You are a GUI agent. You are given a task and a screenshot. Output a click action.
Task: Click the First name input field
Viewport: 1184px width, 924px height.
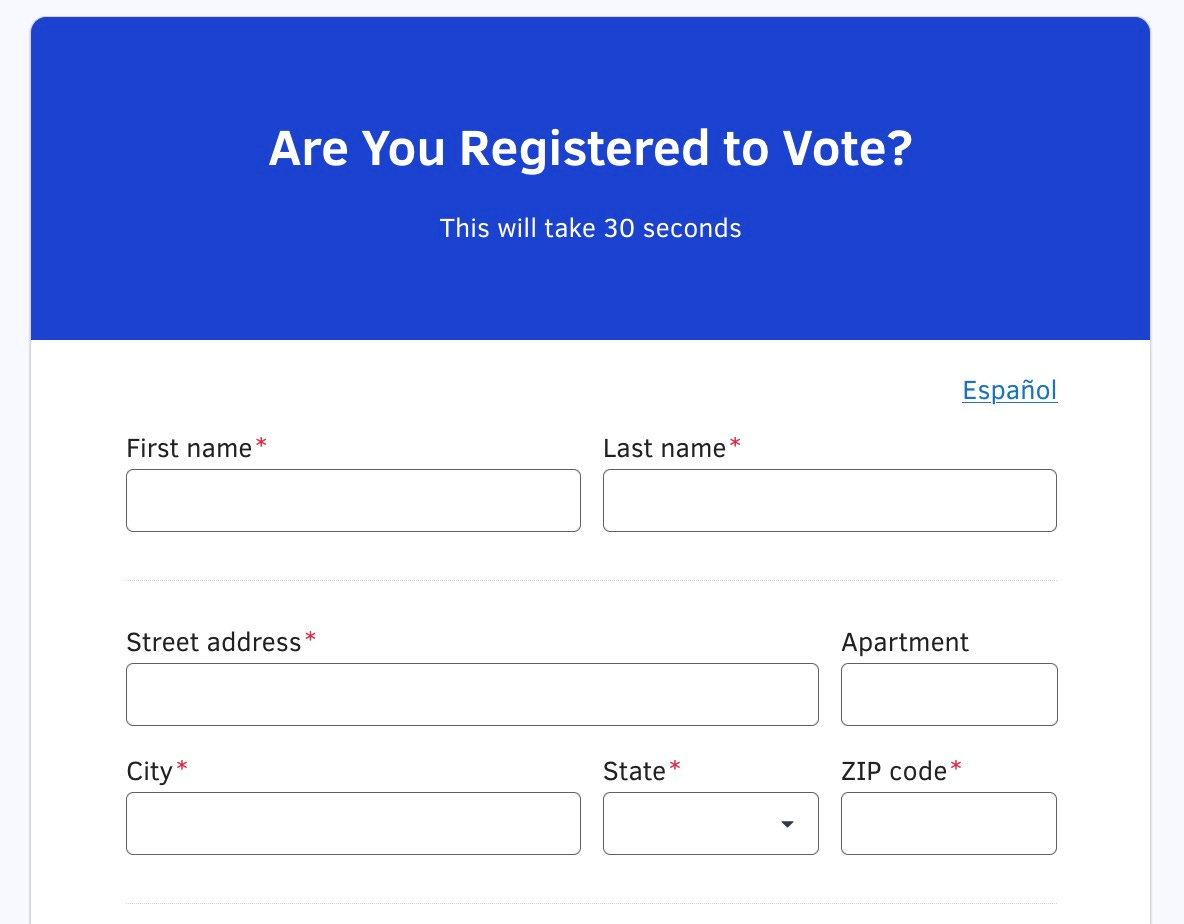[353, 500]
